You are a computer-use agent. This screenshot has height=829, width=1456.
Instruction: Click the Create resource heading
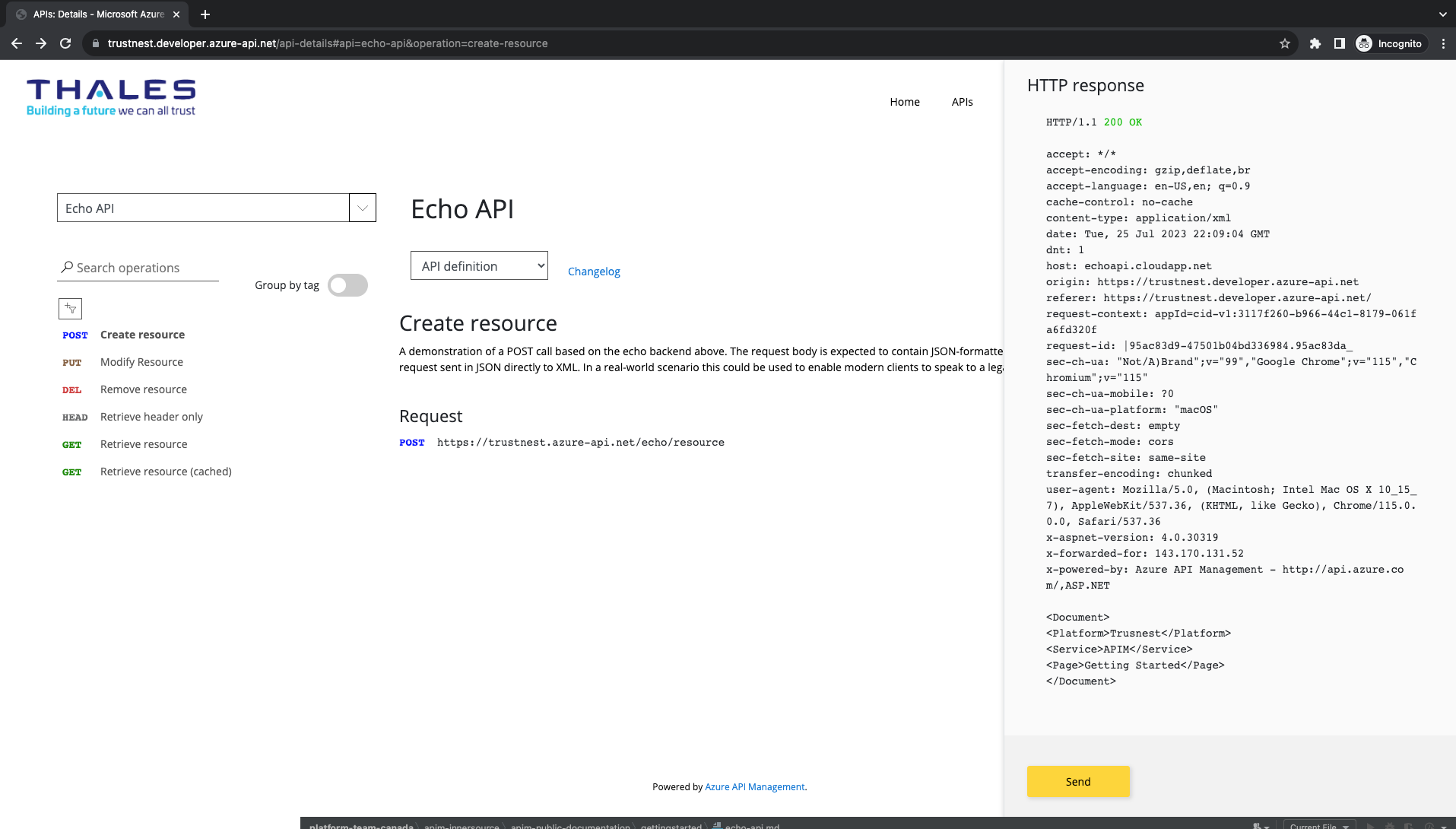coord(478,323)
